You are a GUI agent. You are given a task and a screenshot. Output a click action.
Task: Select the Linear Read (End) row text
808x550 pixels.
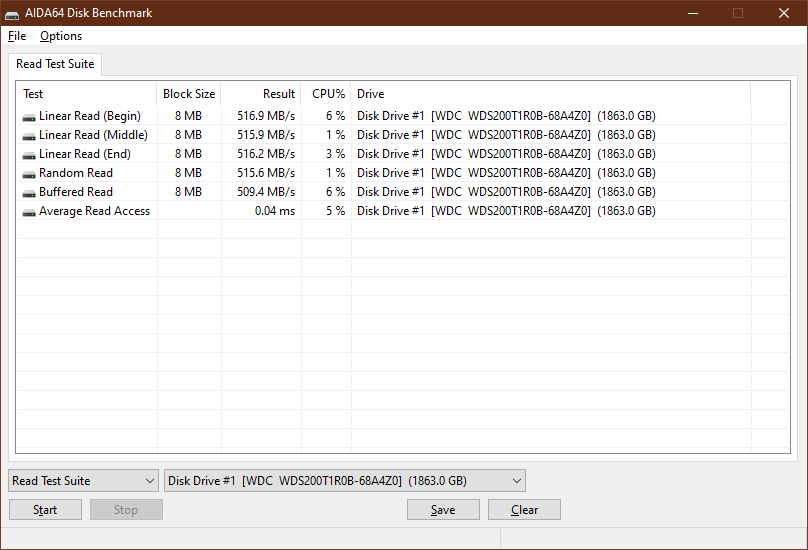pyautogui.click(x=85, y=154)
